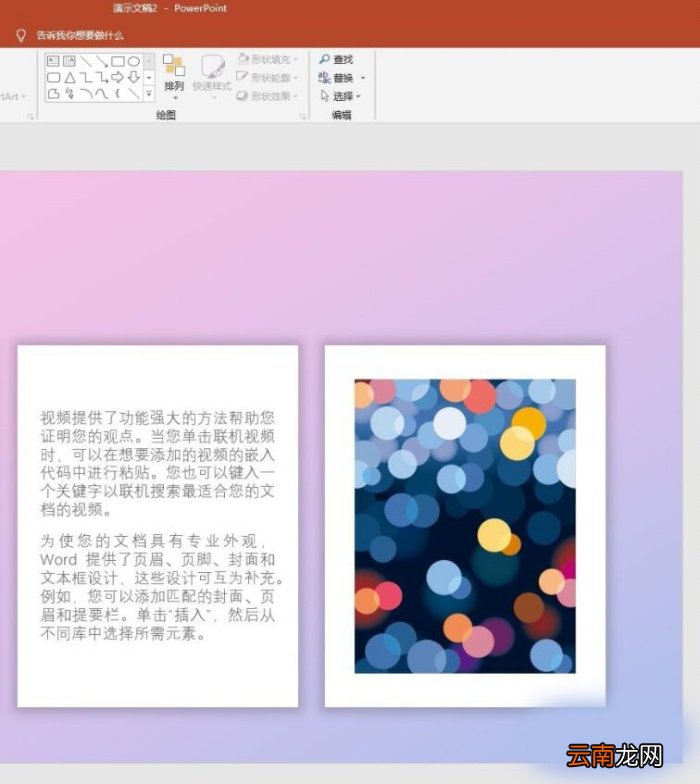Click the 替换 (Replace) button
This screenshot has height=784, width=700.
click(x=336, y=78)
